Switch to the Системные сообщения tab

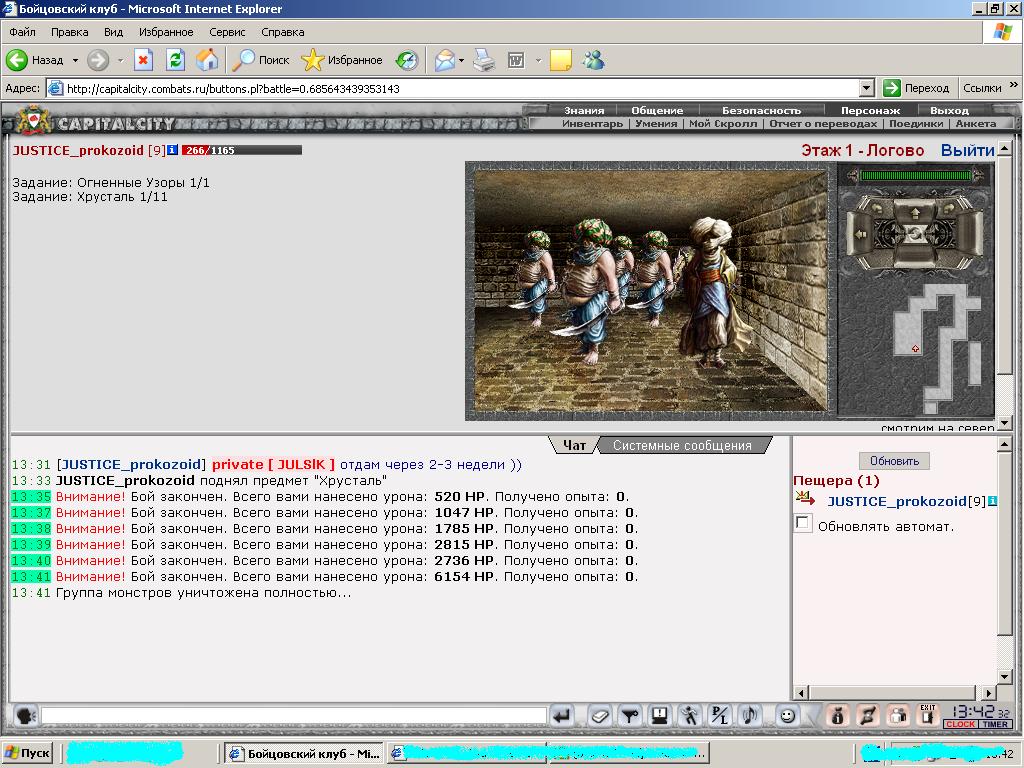(682, 445)
